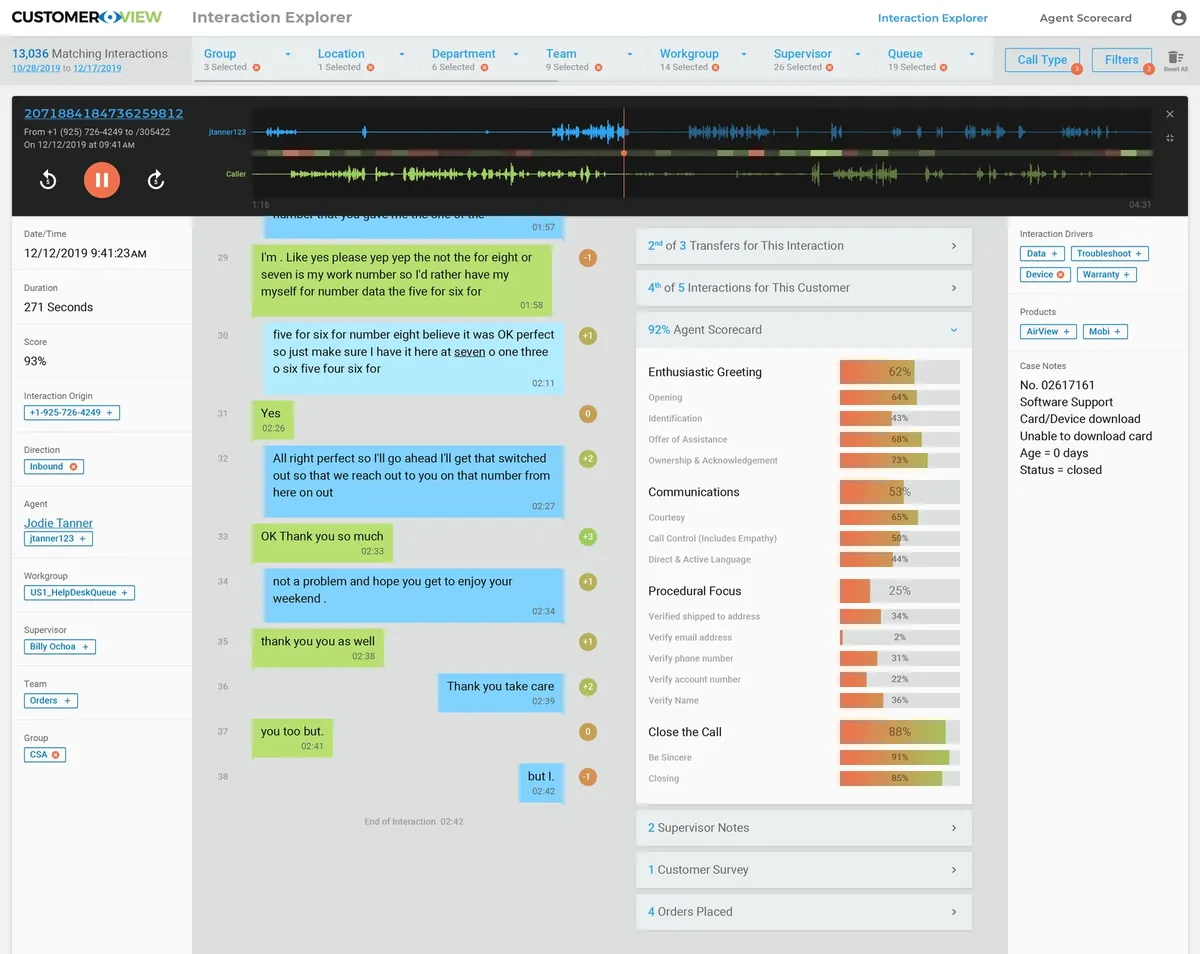Clear the Group filter selection
The image size is (1200, 954).
[256, 68]
